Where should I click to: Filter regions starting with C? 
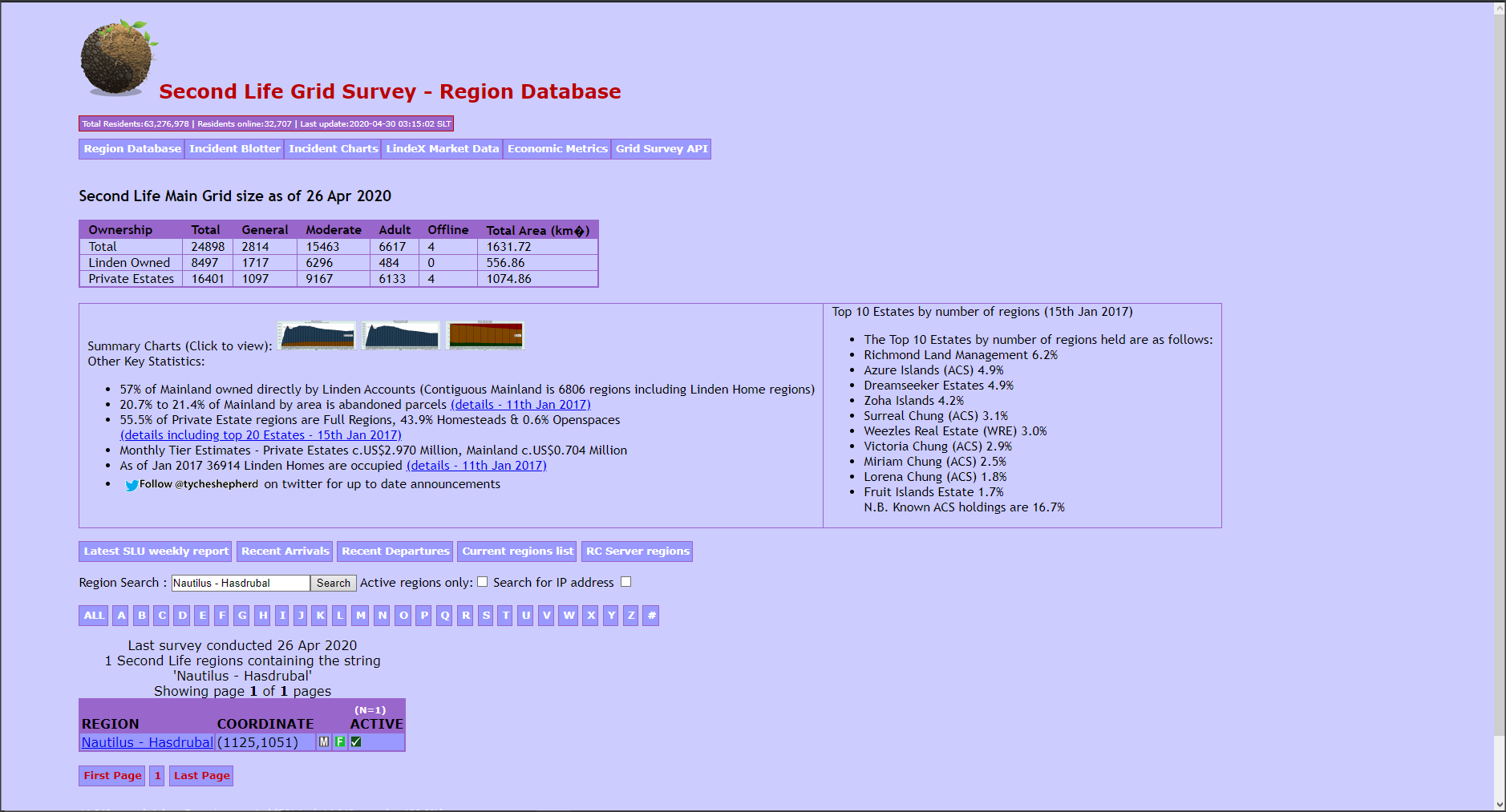pos(162,616)
